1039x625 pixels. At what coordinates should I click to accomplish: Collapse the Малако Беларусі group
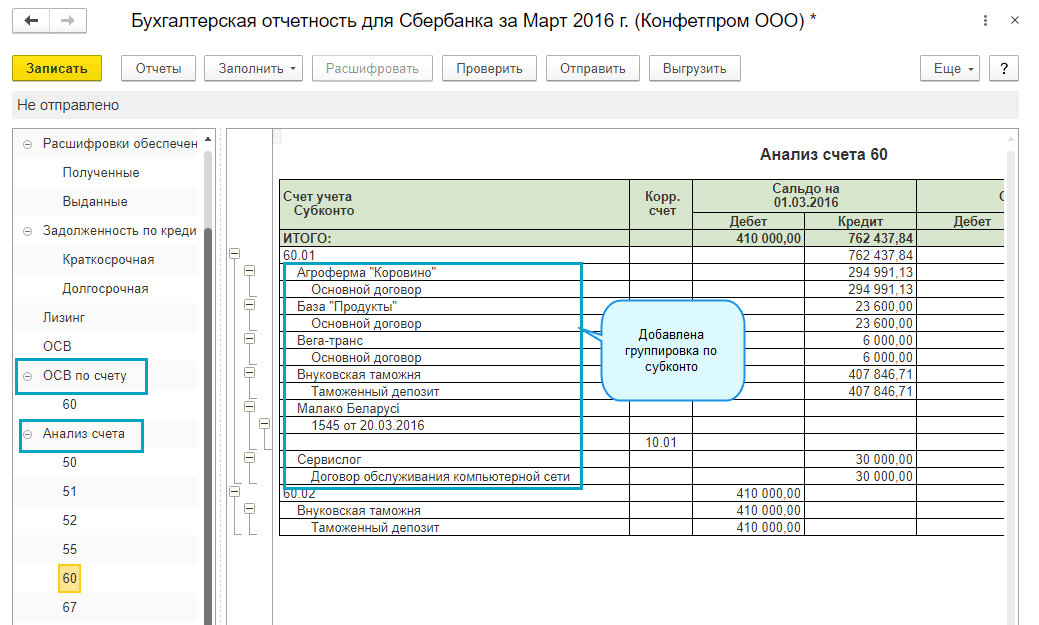pyautogui.click(x=249, y=406)
